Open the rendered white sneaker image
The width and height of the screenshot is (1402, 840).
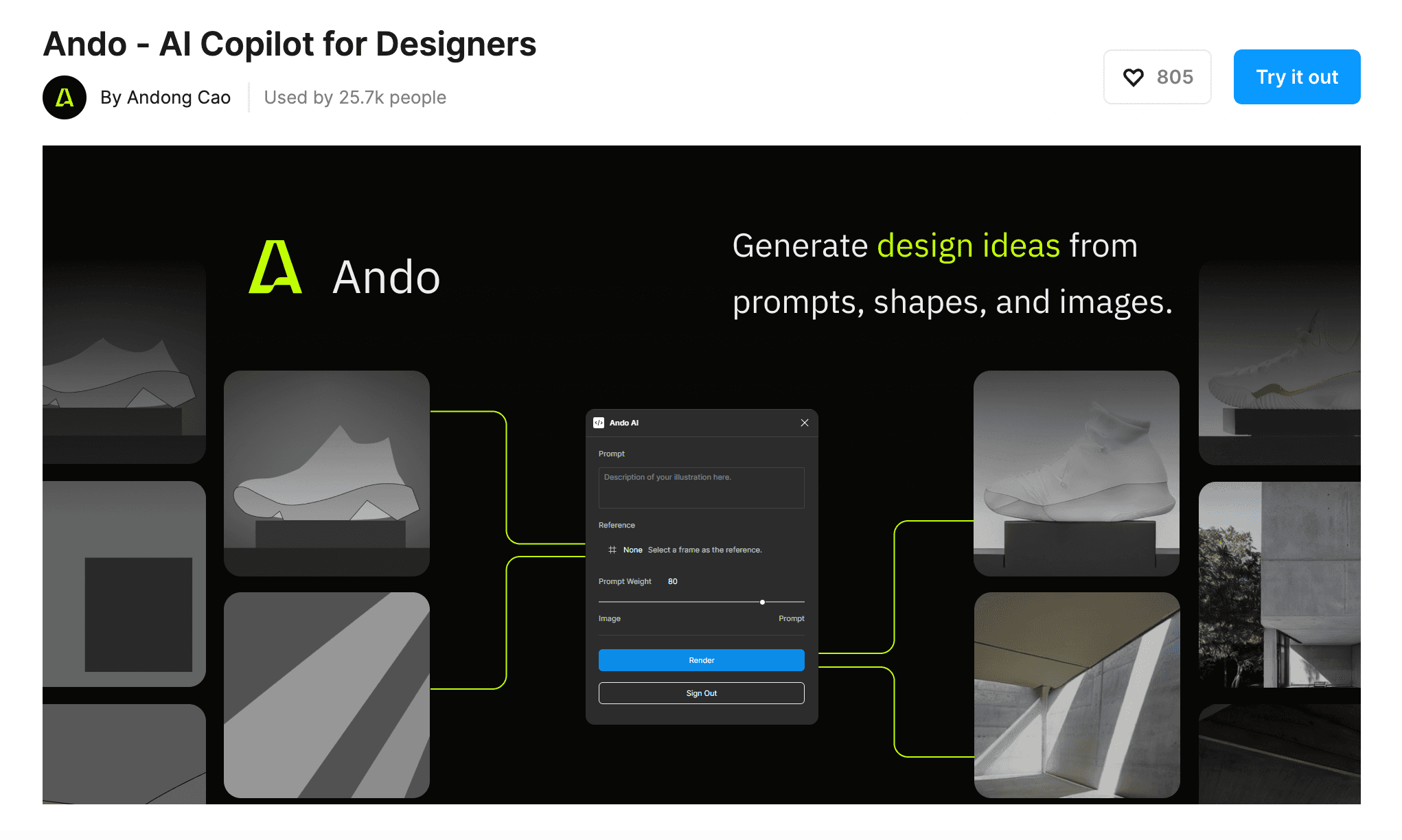(x=1076, y=473)
